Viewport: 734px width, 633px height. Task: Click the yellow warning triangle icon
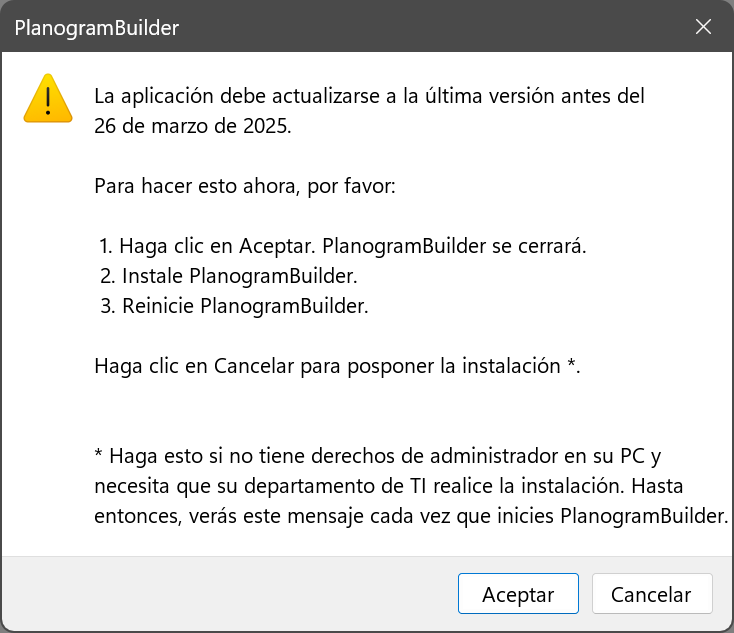pyautogui.click(x=48, y=99)
